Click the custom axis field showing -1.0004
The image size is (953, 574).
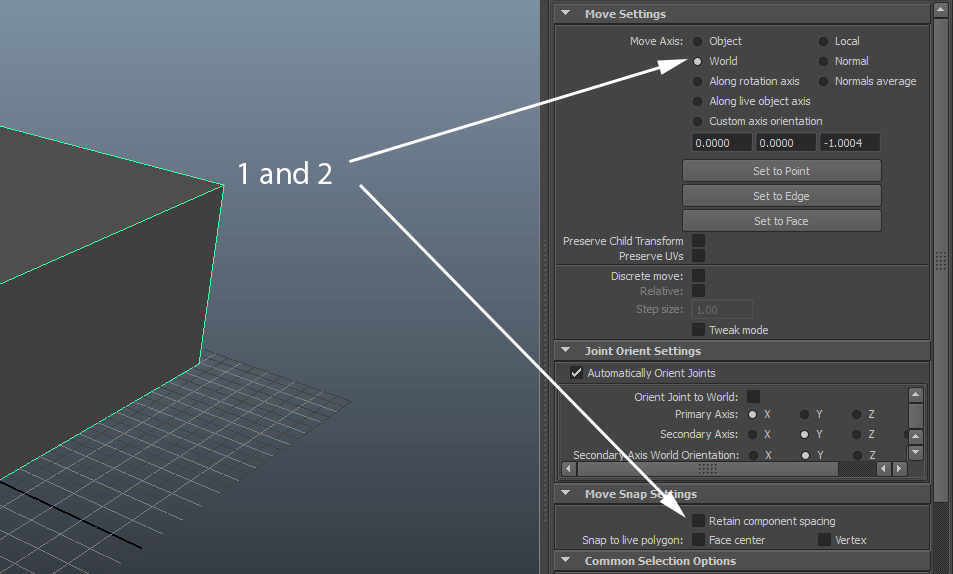coord(850,143)
